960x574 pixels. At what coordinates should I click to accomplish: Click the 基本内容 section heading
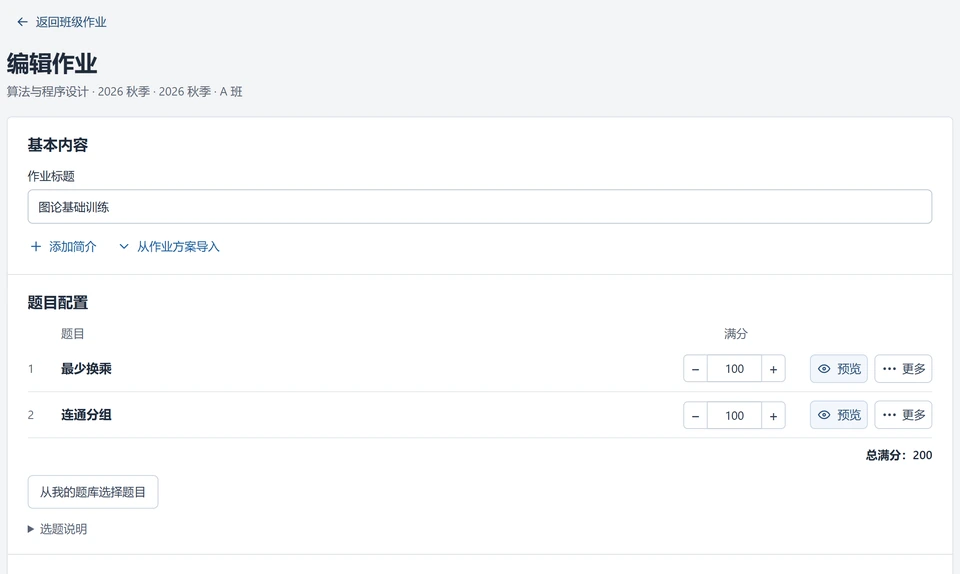point(58,145)
